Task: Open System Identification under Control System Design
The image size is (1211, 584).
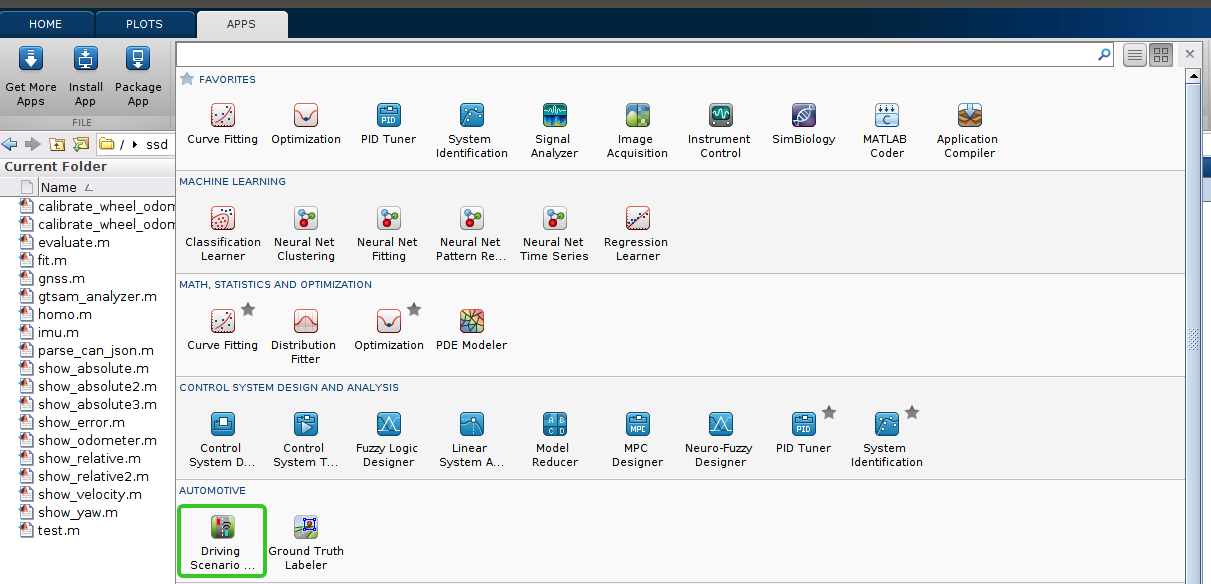Action: point(886,439)
